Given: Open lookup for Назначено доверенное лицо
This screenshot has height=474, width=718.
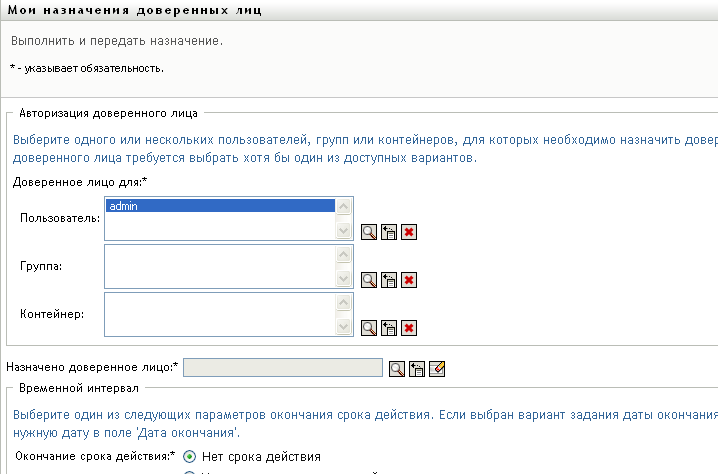Looking at the screenshot, I should pyautogui.click(x=397, y=369).
